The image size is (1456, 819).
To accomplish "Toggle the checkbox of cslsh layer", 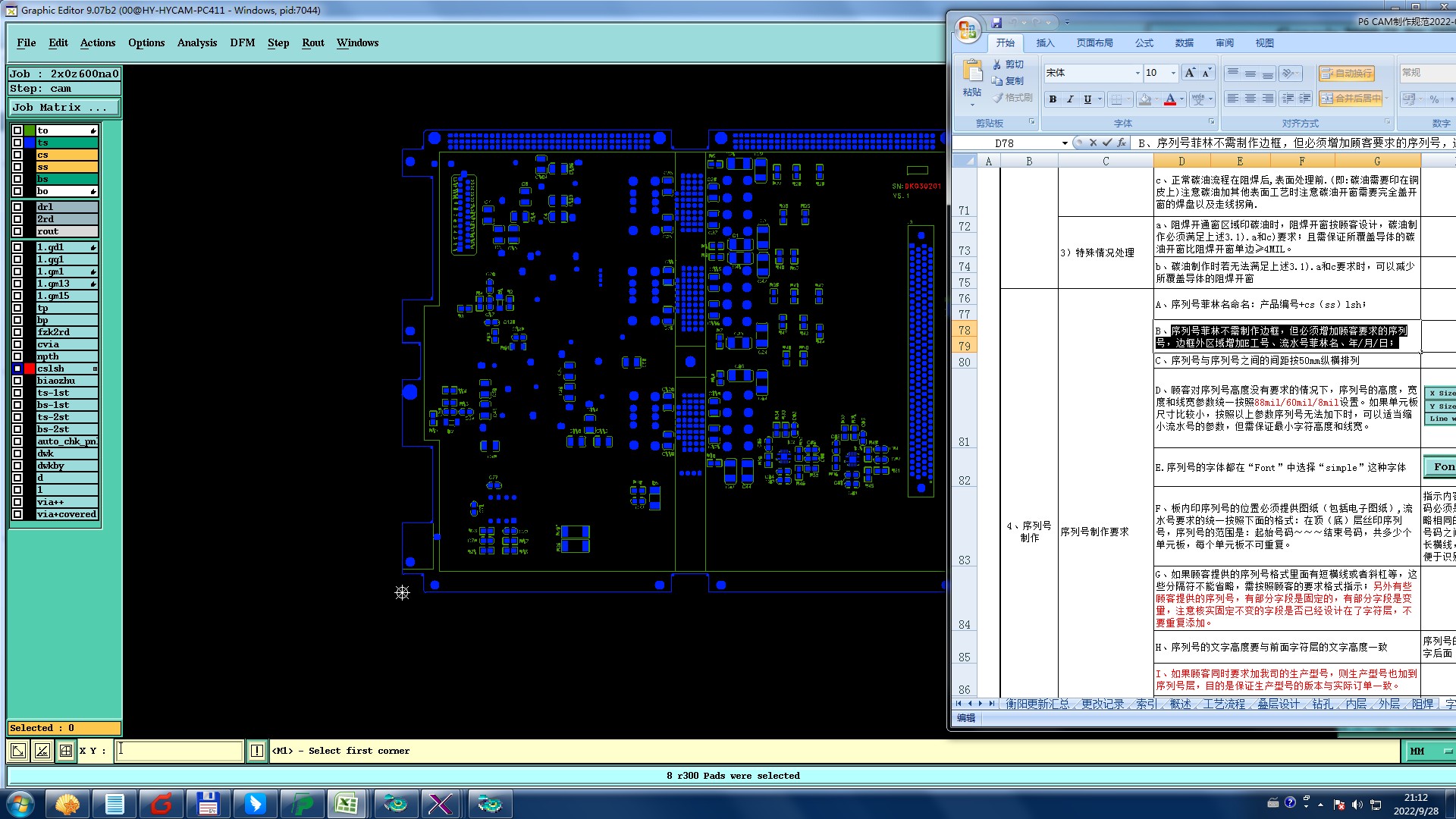I will tap(17, 369).
